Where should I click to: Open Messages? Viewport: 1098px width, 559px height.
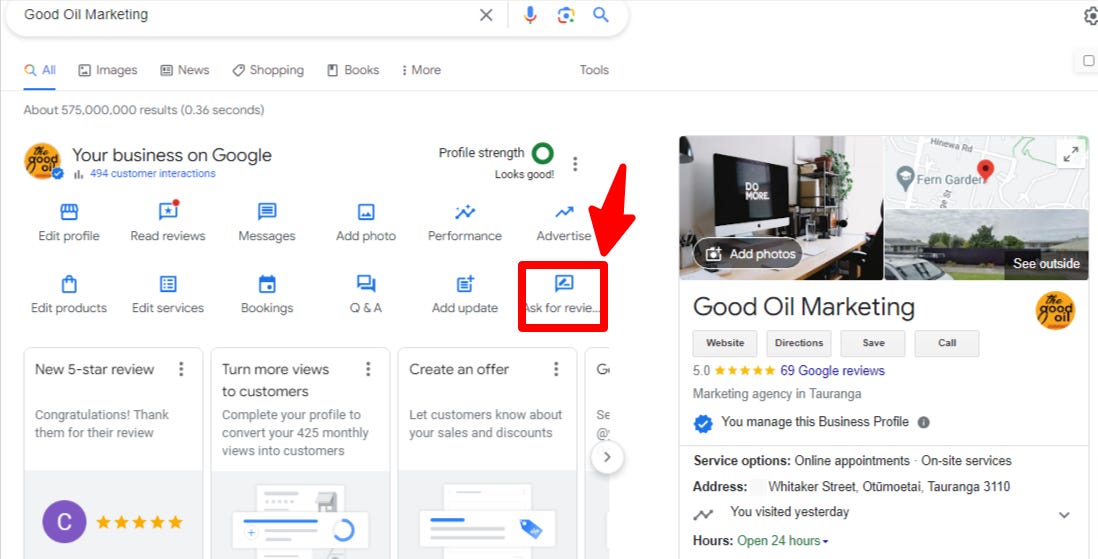(267, 221)
